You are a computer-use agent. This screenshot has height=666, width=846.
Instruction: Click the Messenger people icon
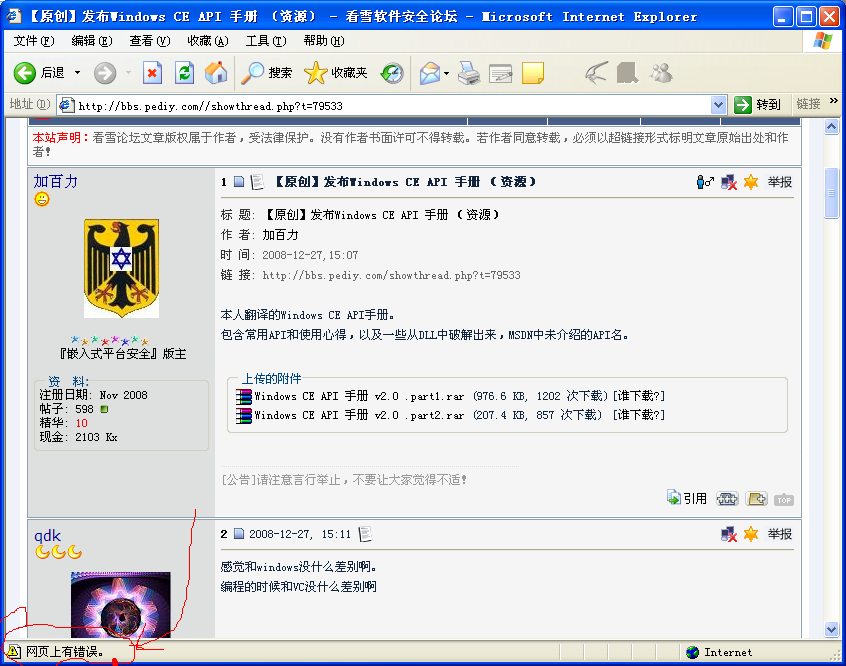(661, 73)
